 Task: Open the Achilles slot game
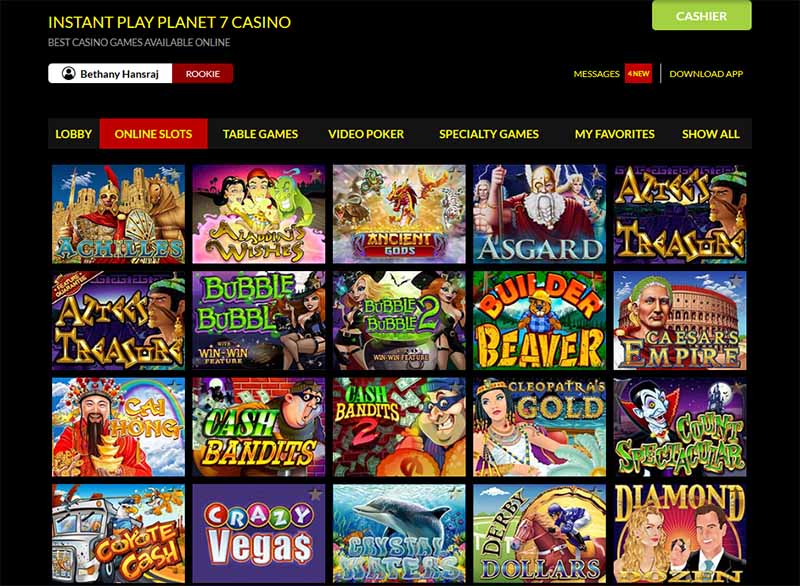(118, 214)
